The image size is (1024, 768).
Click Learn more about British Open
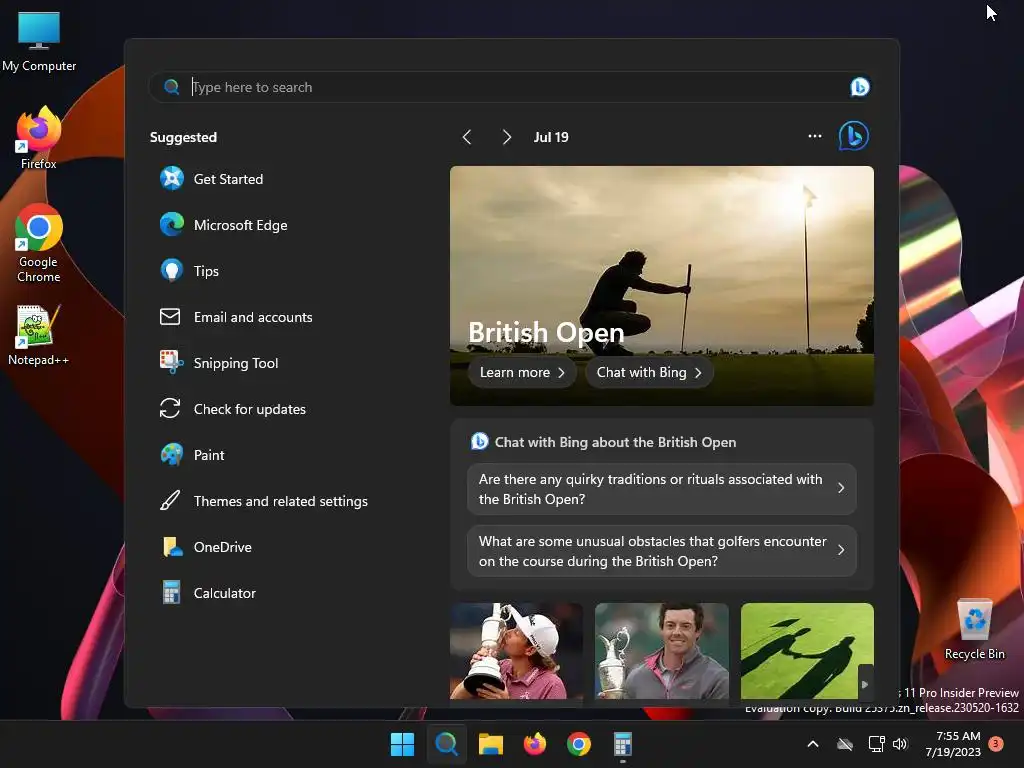[x=522, y=372]
